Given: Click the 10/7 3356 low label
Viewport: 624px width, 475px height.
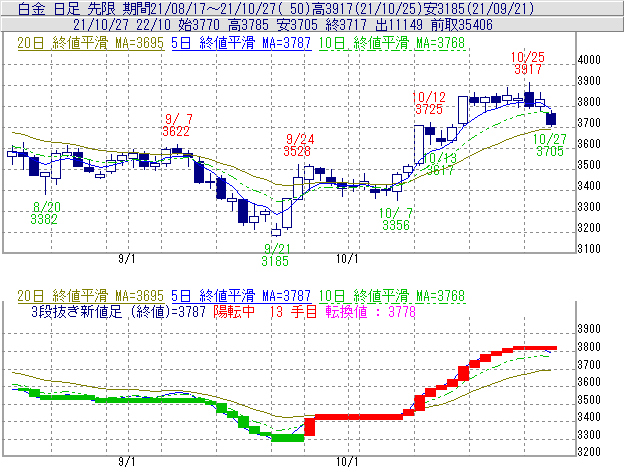Looking at the screenshot, I should [396, 219].
